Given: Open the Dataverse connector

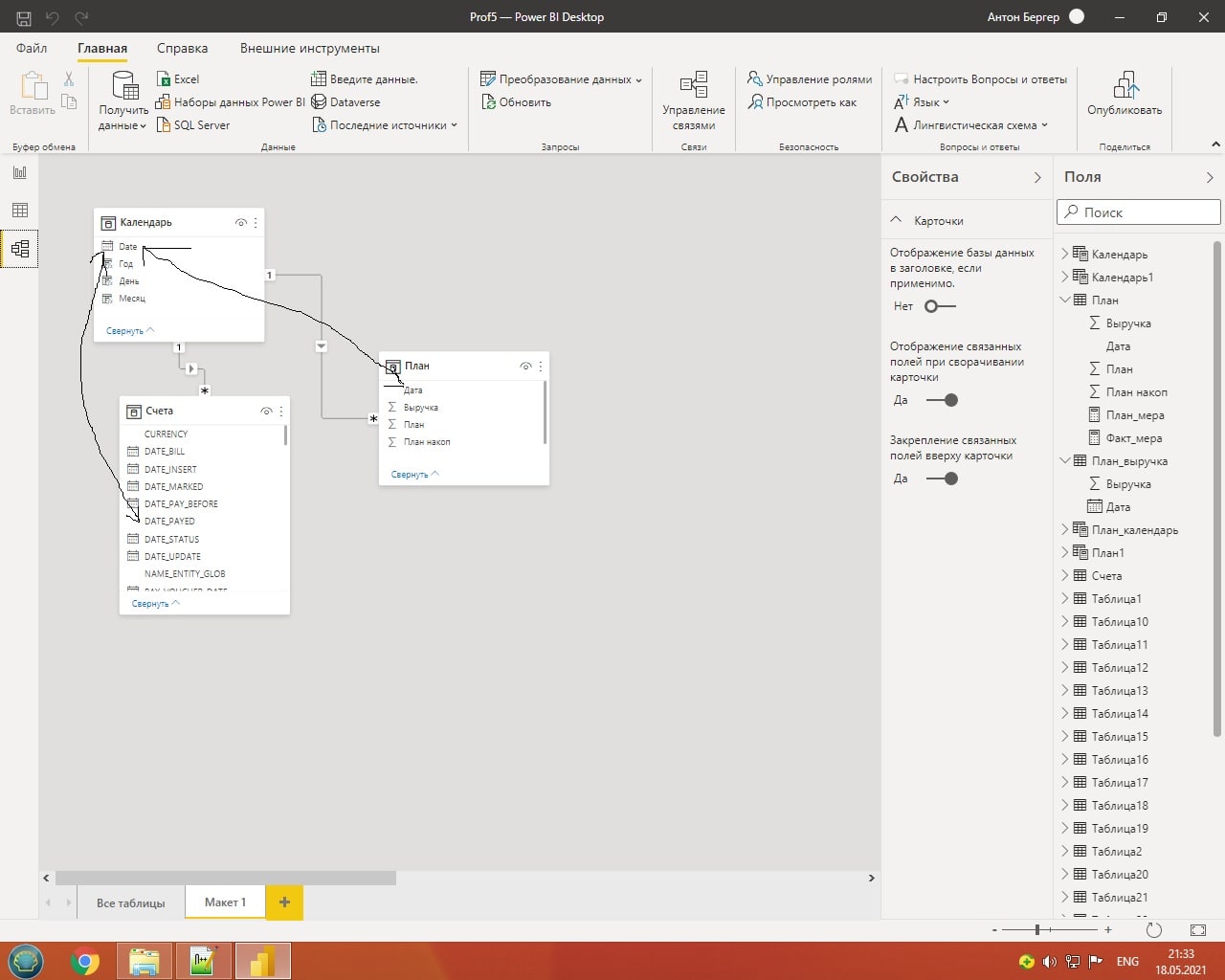Looking at the screenshot, I should pyautogui.click(x=345, y=102).
